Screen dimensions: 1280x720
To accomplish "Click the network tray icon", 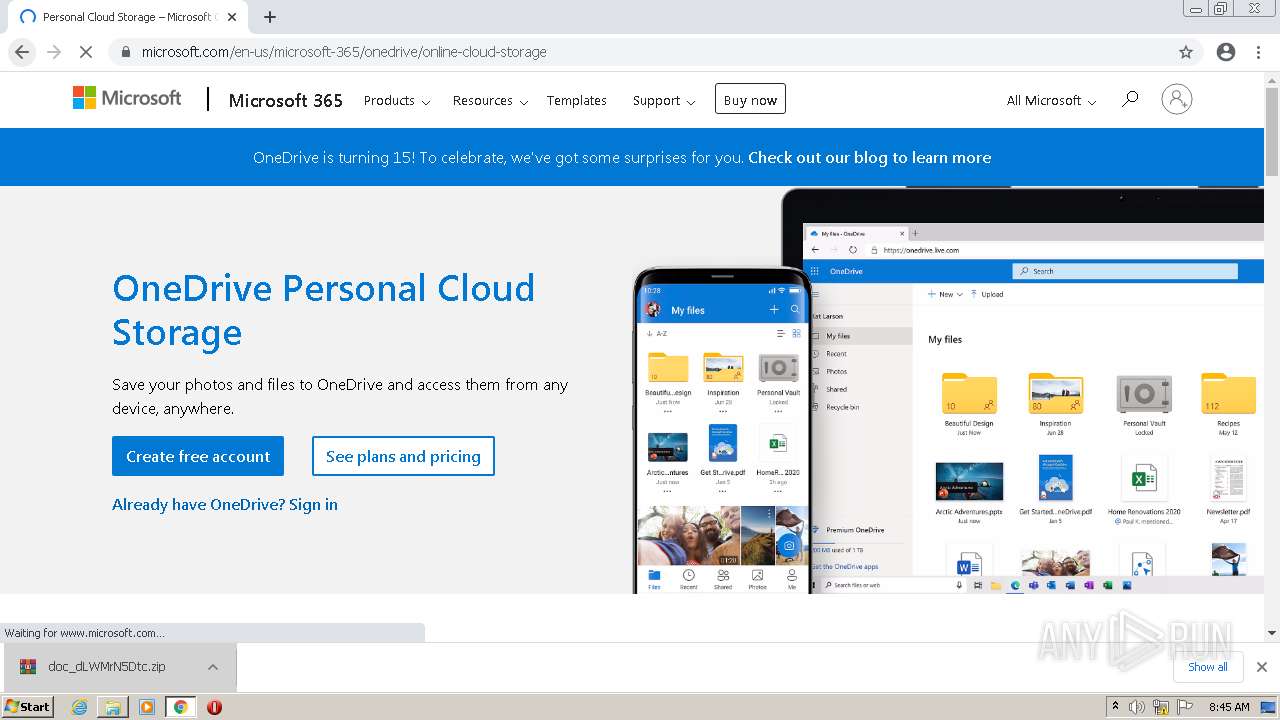I will click(x=1161, y=707).
